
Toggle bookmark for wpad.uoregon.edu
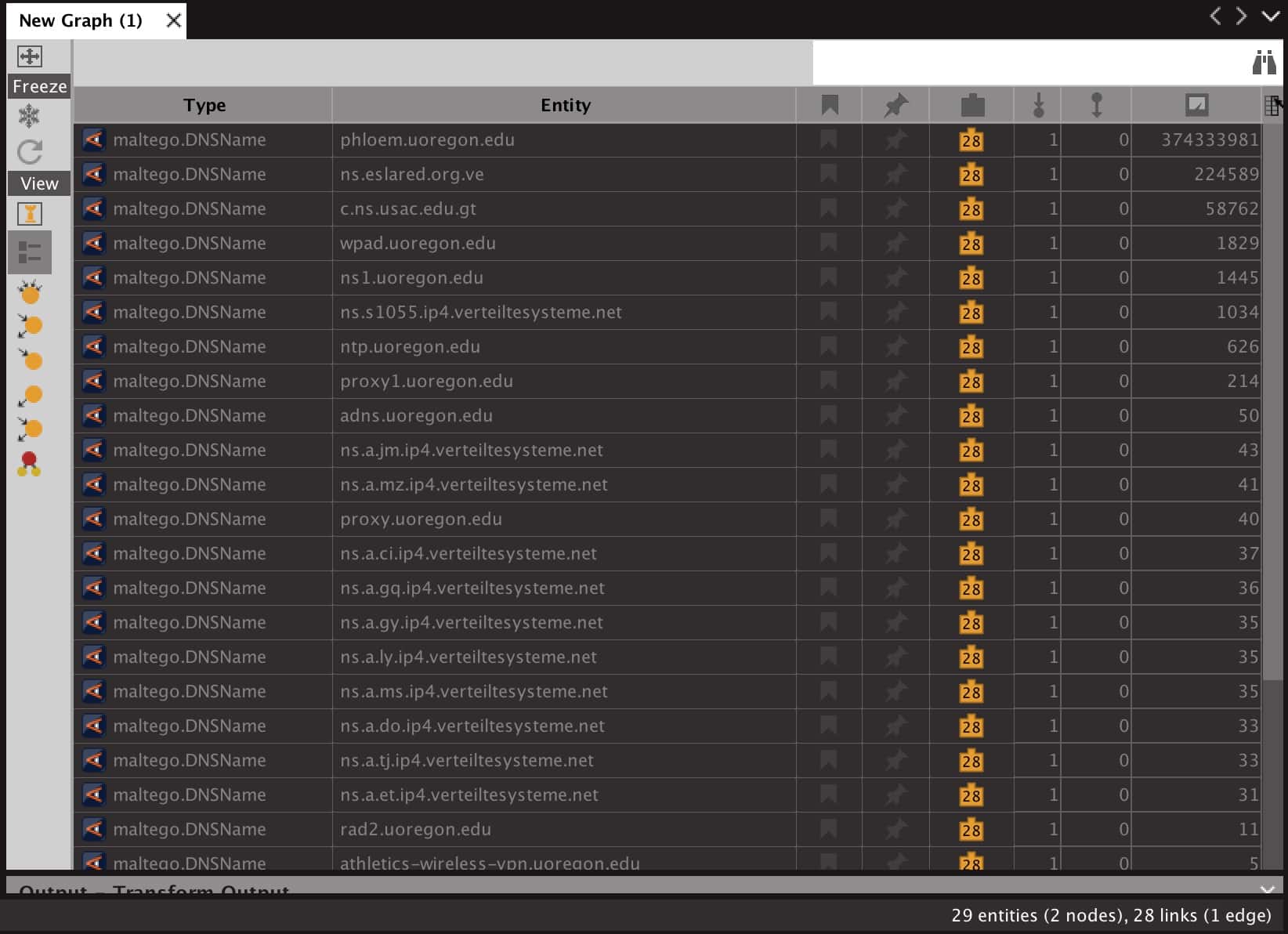click(828, 244)
